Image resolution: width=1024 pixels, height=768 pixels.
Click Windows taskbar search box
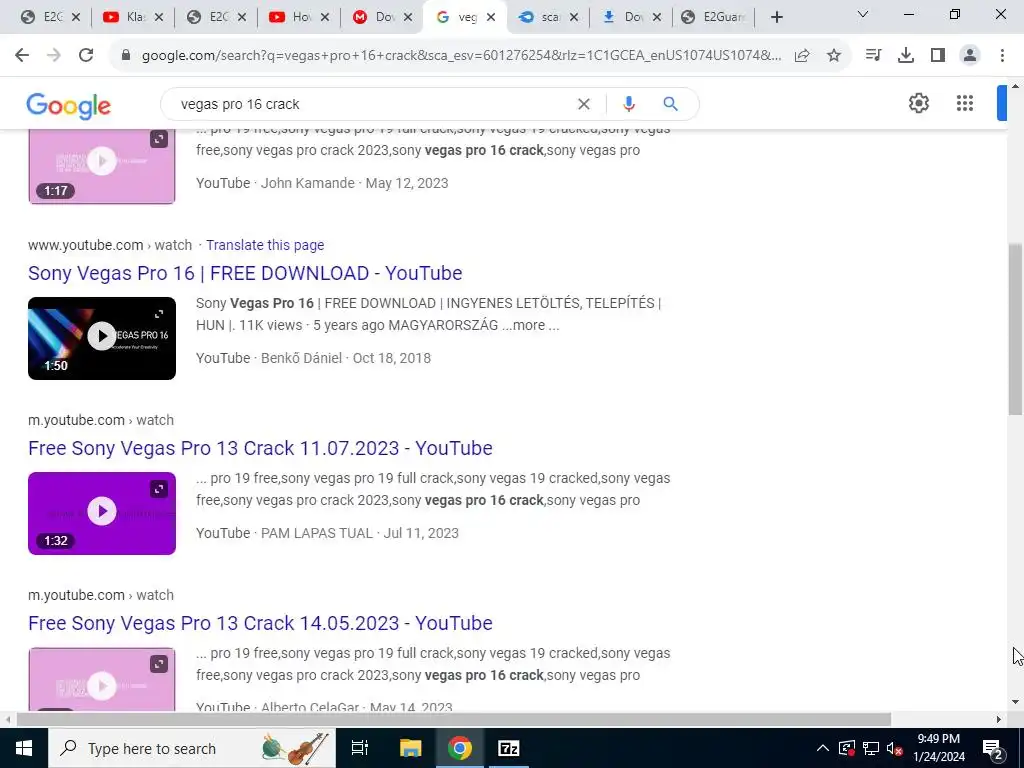coord(192,748)
